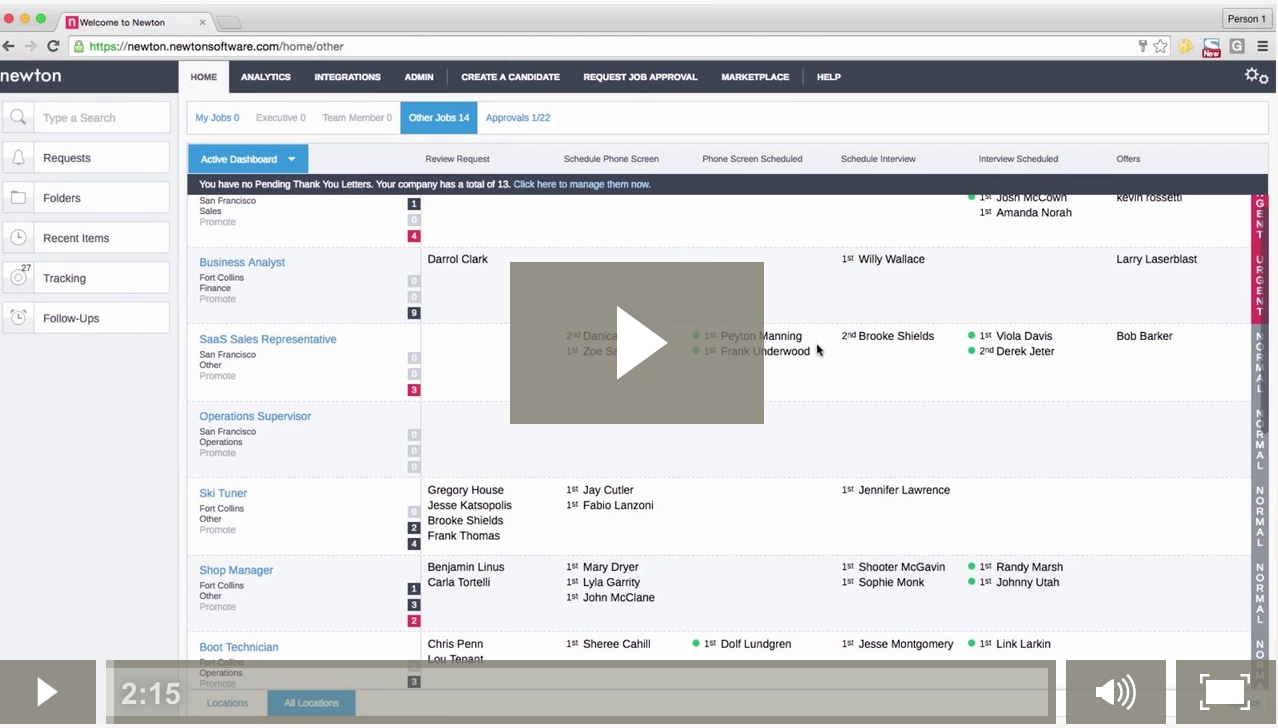
Task: Open settings via the gears icon
Action: (1256, 76)
